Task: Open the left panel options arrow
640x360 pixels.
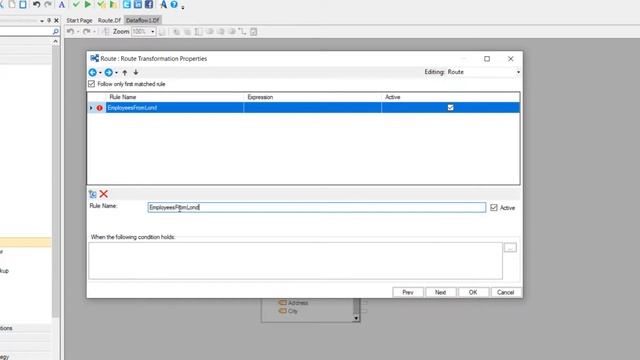Action: (x=42, y=20)
